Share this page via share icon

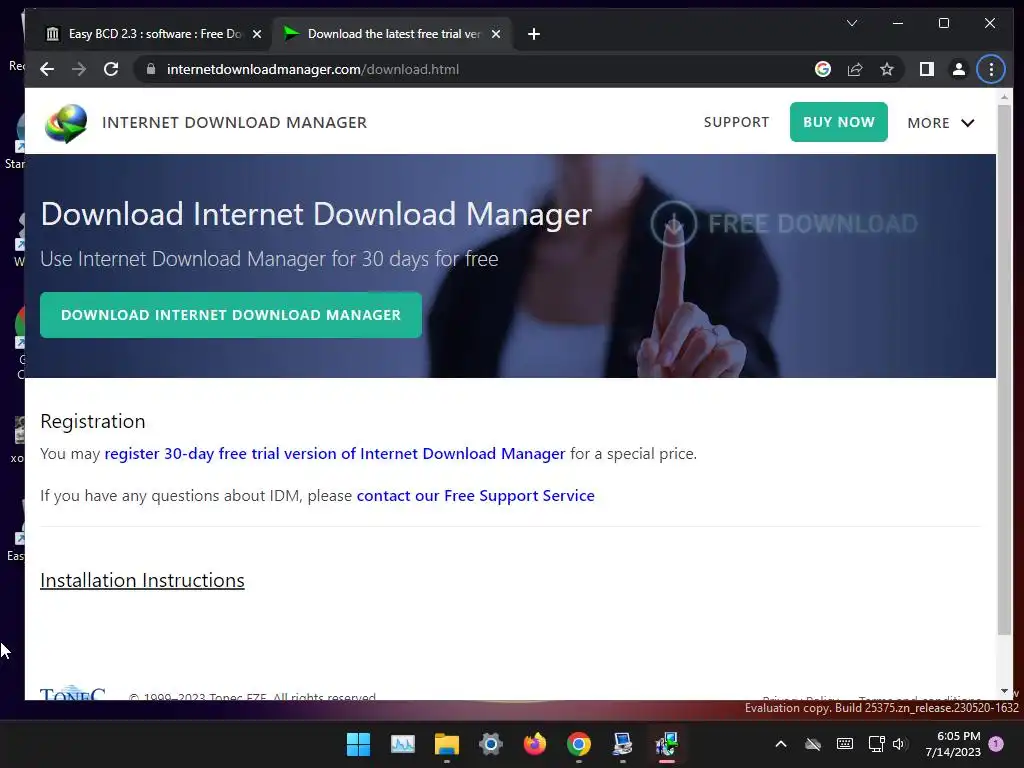[855, 69]
